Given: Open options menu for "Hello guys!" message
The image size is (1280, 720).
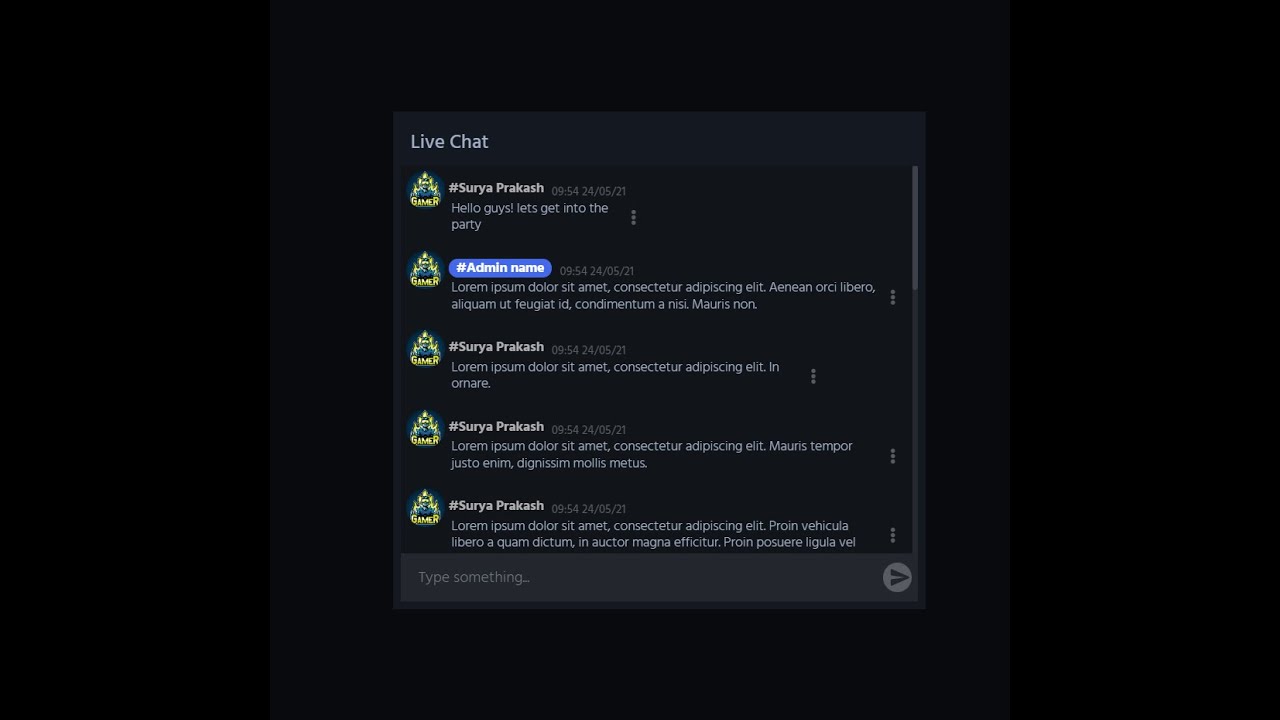Looking at the screenshot, I should (x=633, y=217).
